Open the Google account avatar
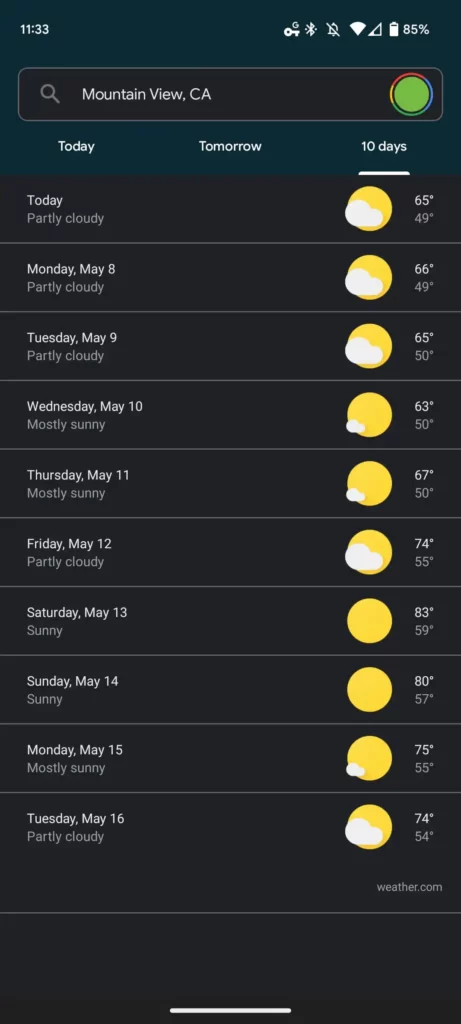 411,95
